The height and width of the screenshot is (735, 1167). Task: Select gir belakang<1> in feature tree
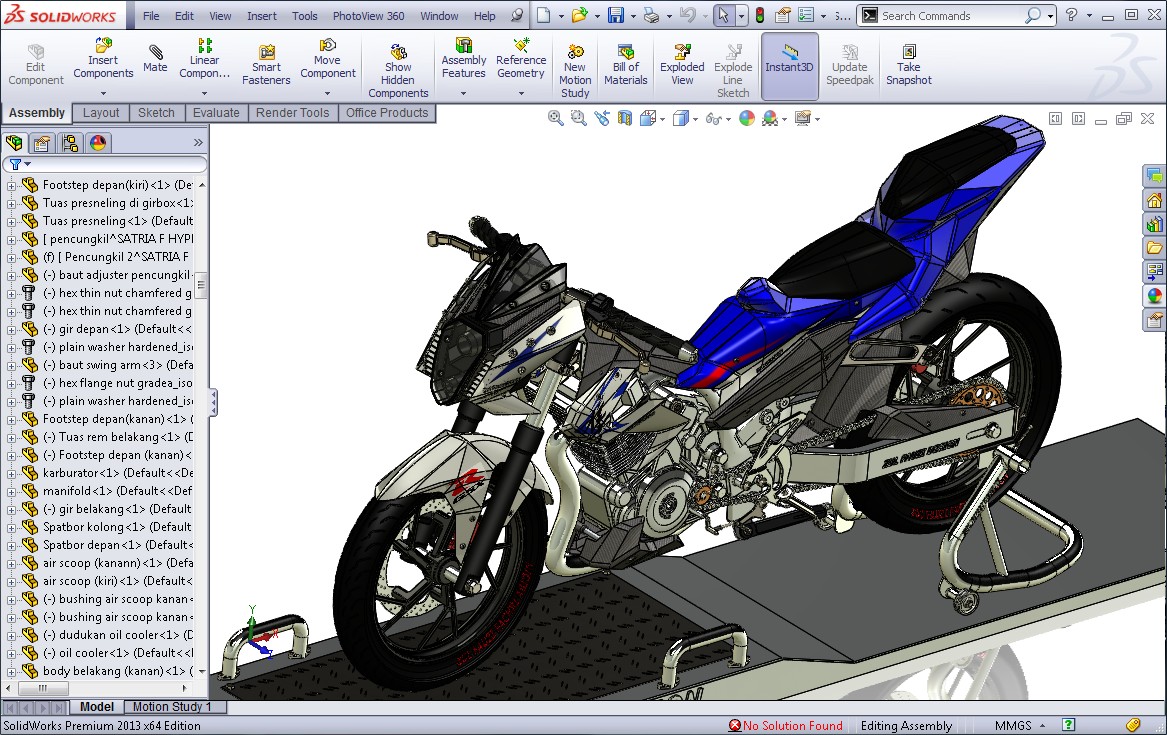(118, 510)
